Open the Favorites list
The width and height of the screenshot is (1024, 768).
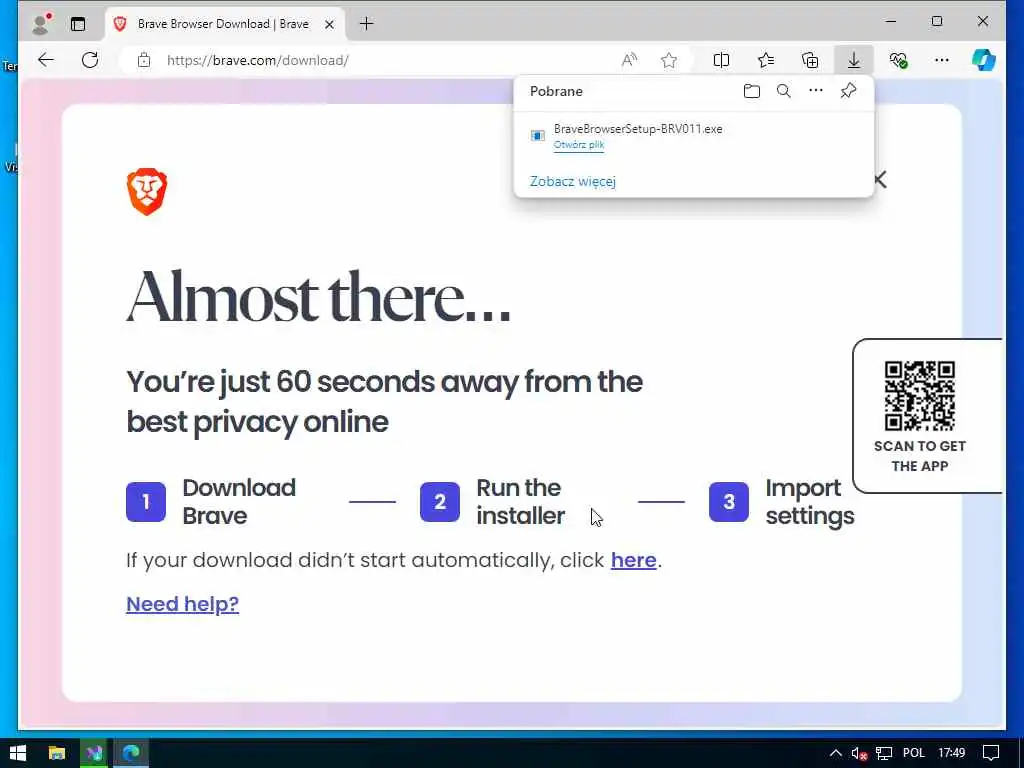click(765, 60)
